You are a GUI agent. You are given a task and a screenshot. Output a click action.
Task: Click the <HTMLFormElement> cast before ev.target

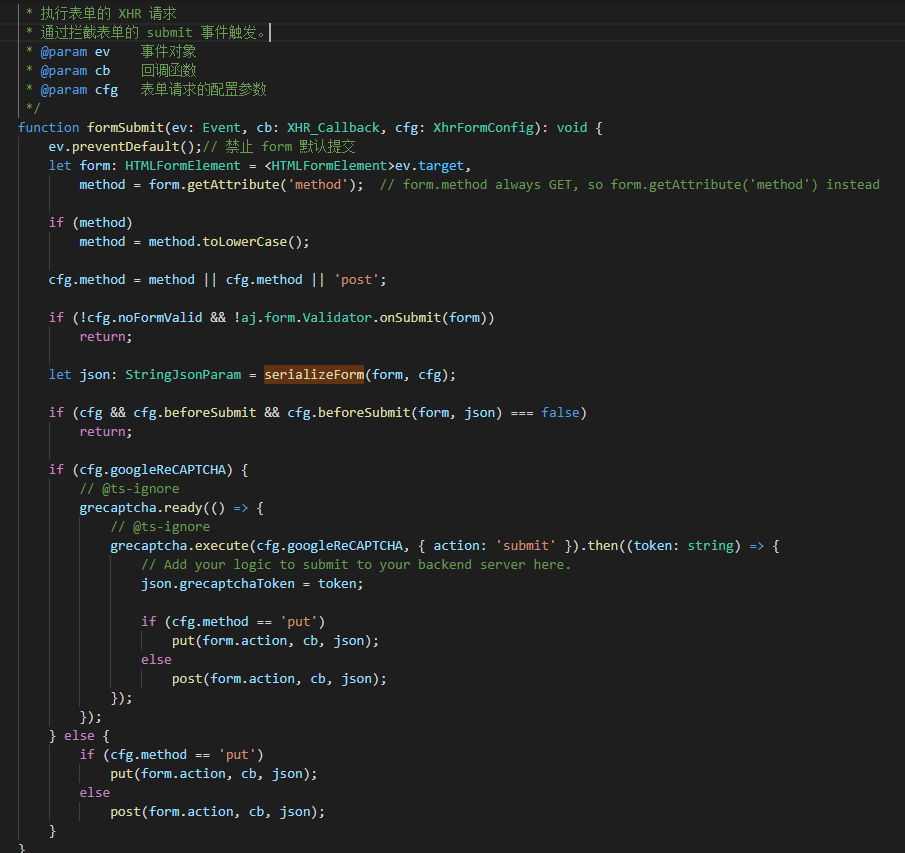coord(329,166)
